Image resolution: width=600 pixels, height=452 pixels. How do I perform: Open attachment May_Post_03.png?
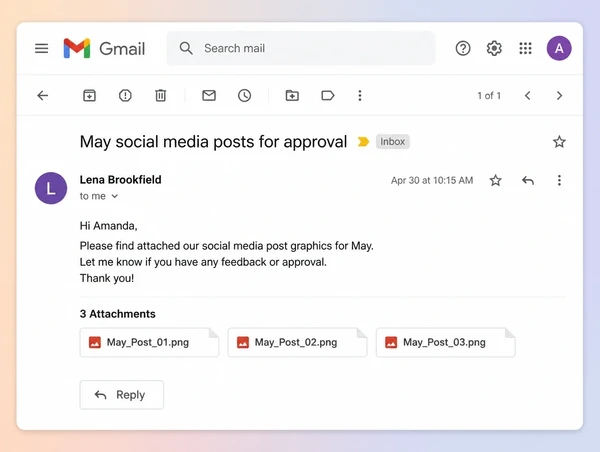click(x=446, y=342)
